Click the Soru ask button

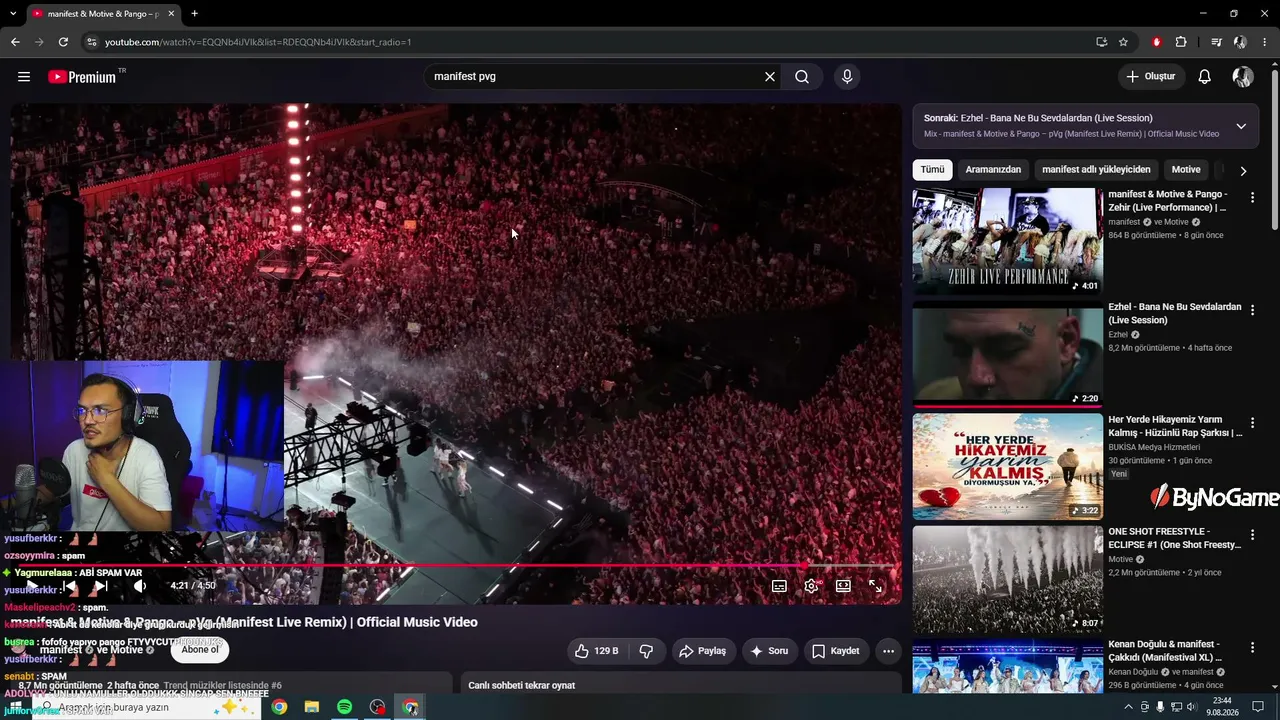[769, 651]
